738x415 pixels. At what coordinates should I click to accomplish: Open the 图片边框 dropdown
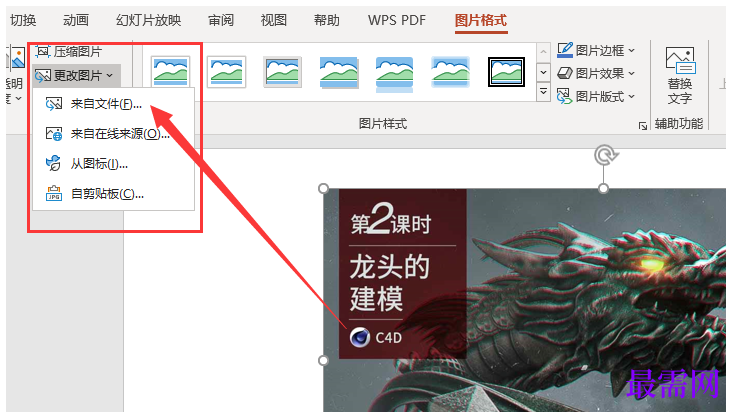point(596,50)
